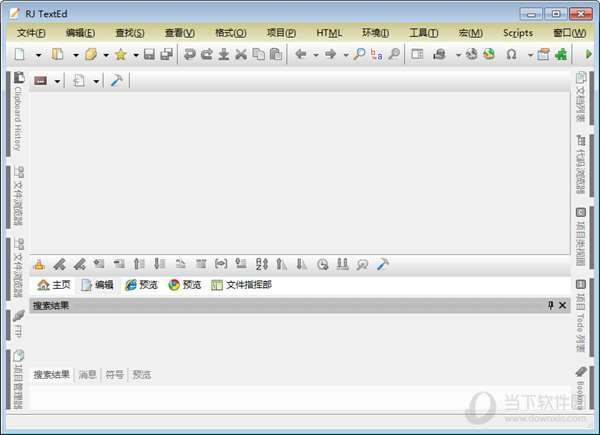The width and height of the screenshot is (600, 435).
Task: Click the green globe browser icon
Action: 489,54
